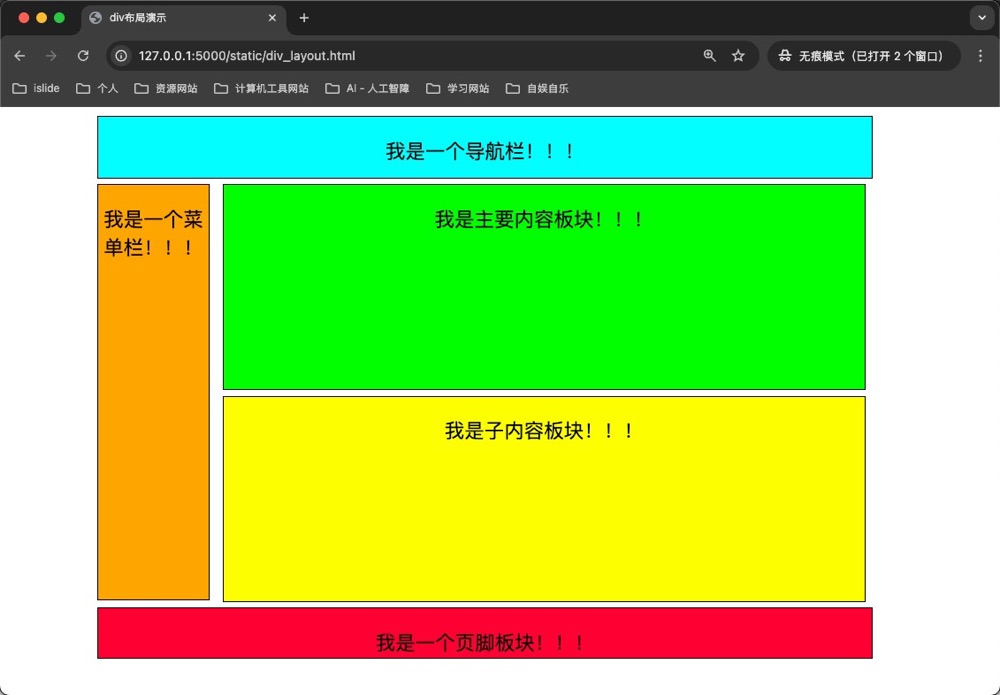
Task: Click the cyan navigation bar block
Action: click(484, 146)
